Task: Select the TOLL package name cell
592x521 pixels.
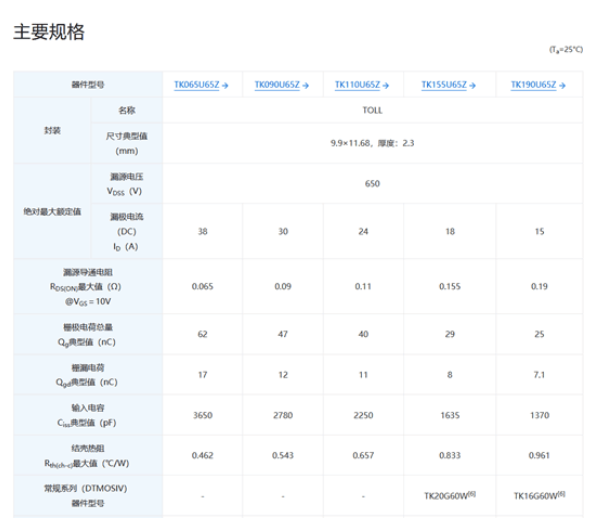Action: tap(373, 110)
